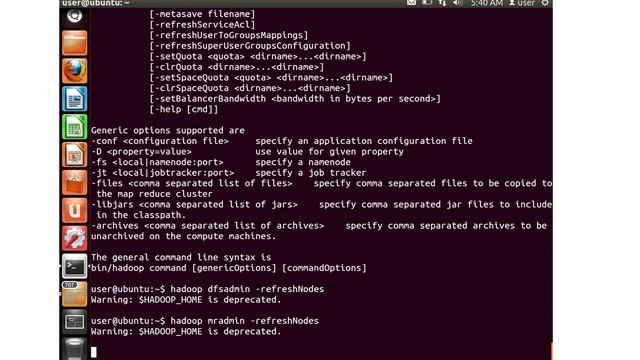Click the 'bin/hadoop command [genericOptions]' line
The height and width of the screenshot is (360, 640).
tap(229, 268)
